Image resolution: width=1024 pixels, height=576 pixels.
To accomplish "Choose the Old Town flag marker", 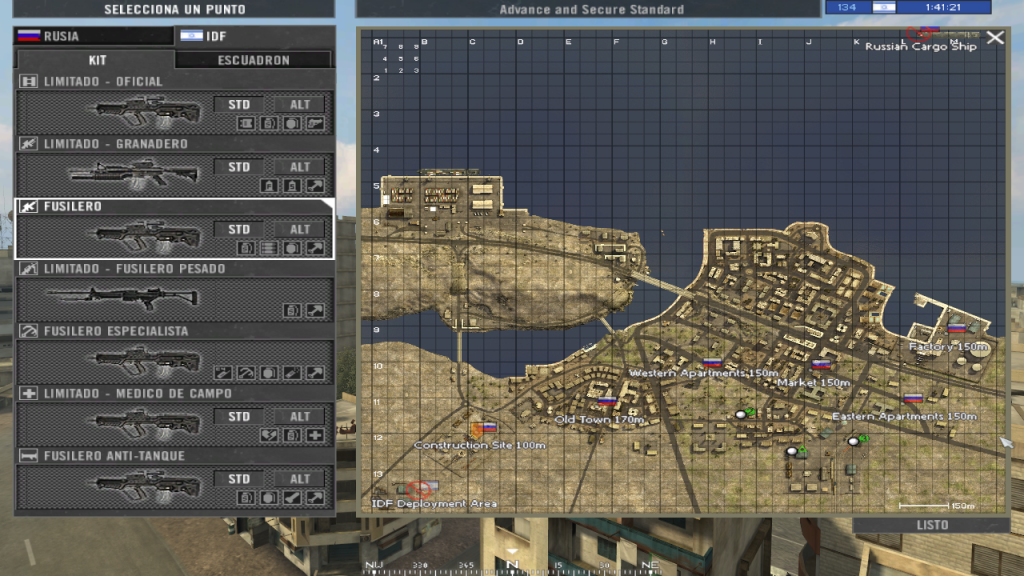I will [x=606, y=400].
